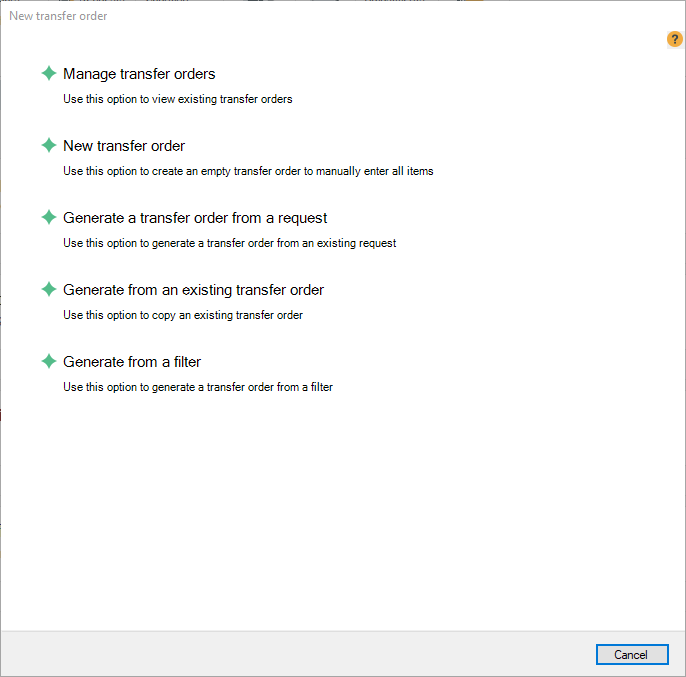Click the star icon next to Generate from an existing transfer order
The image size is (686, 677).
[x=48, y=289]
